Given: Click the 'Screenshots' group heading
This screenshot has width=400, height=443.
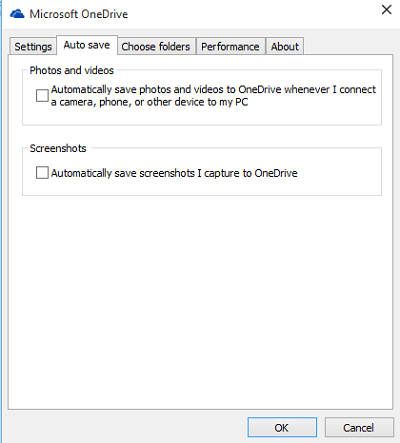Looking at the screenshot, I should [58, 148].
